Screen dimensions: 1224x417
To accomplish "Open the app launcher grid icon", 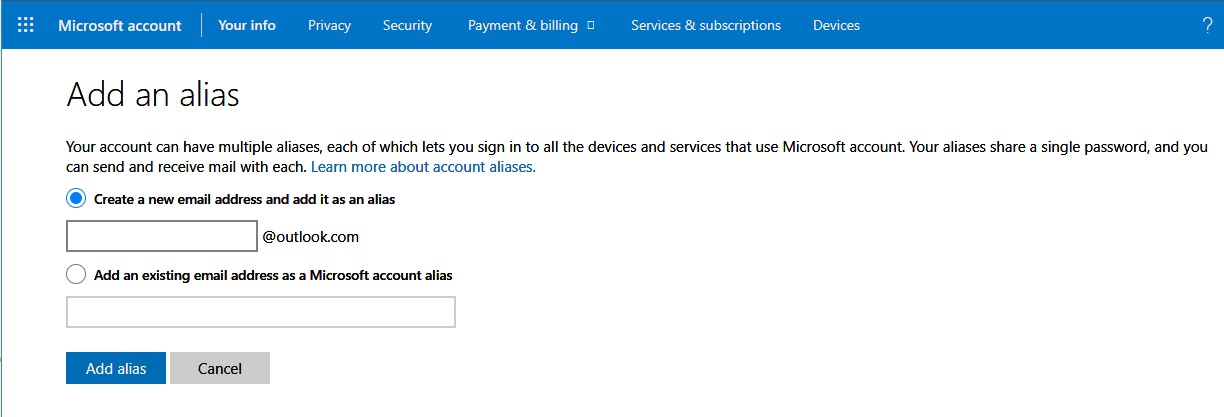I will 26,25.
